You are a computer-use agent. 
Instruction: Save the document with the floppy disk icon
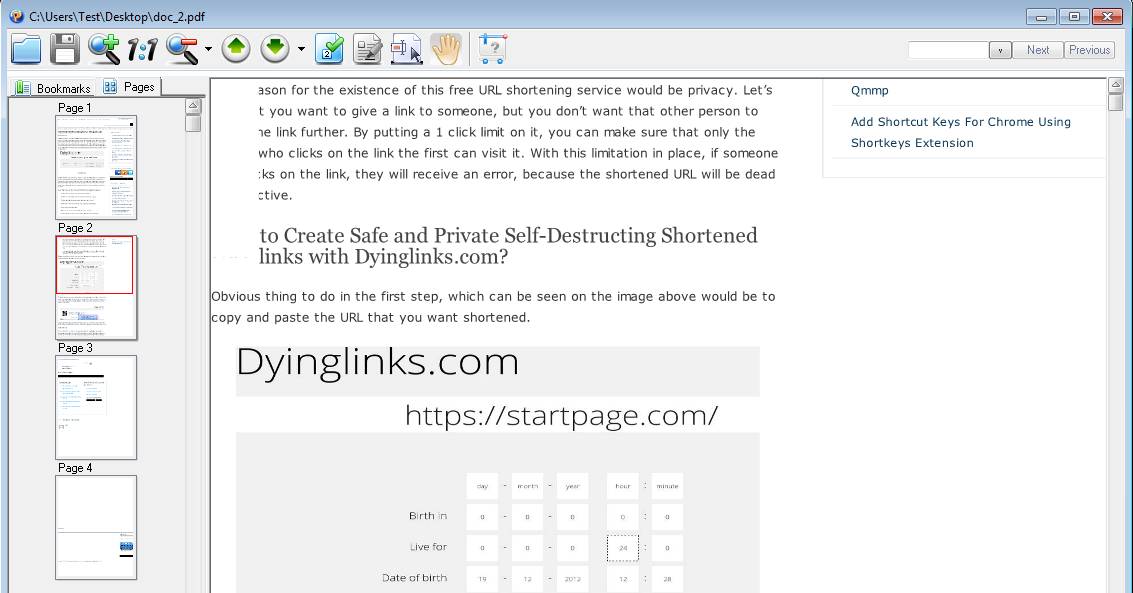tap(65, 48)
